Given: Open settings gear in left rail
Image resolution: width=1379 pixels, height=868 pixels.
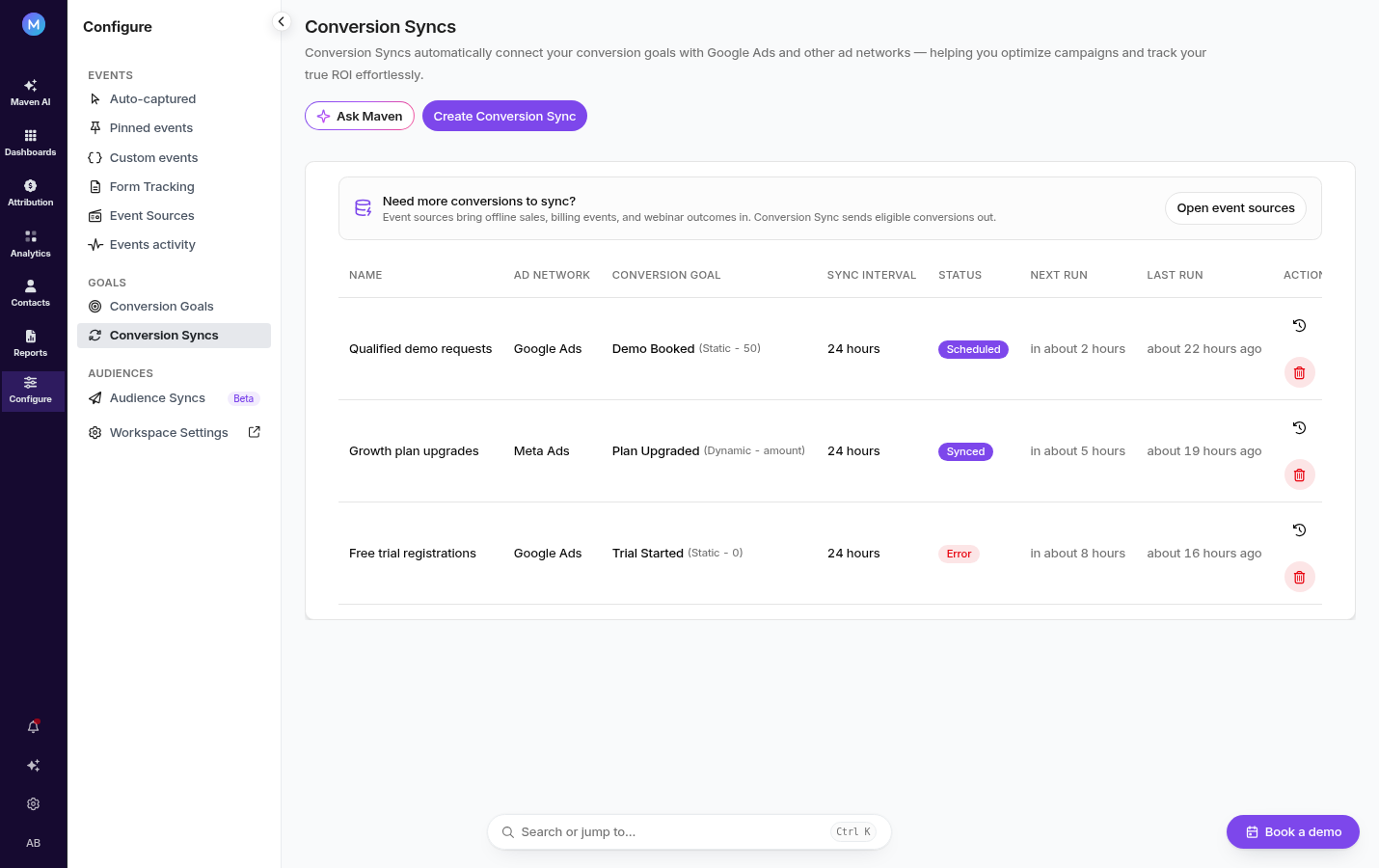Looking at the screenshot, I should 34,804.
